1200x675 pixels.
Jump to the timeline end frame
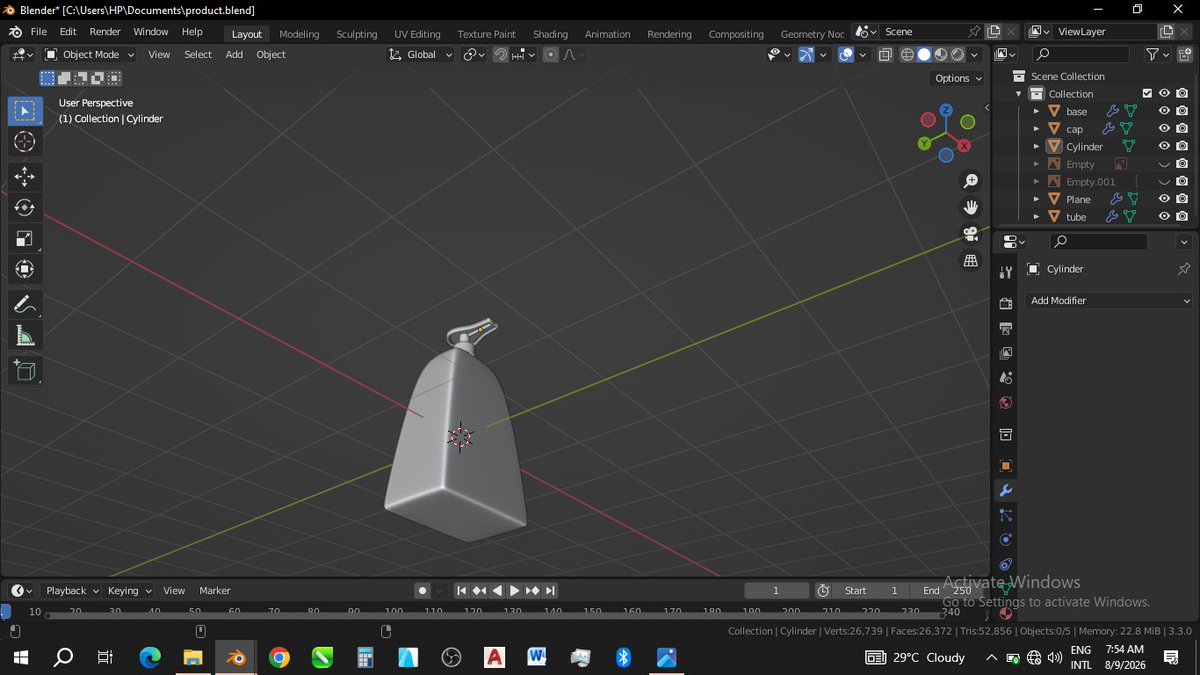(x=551, y=591)
